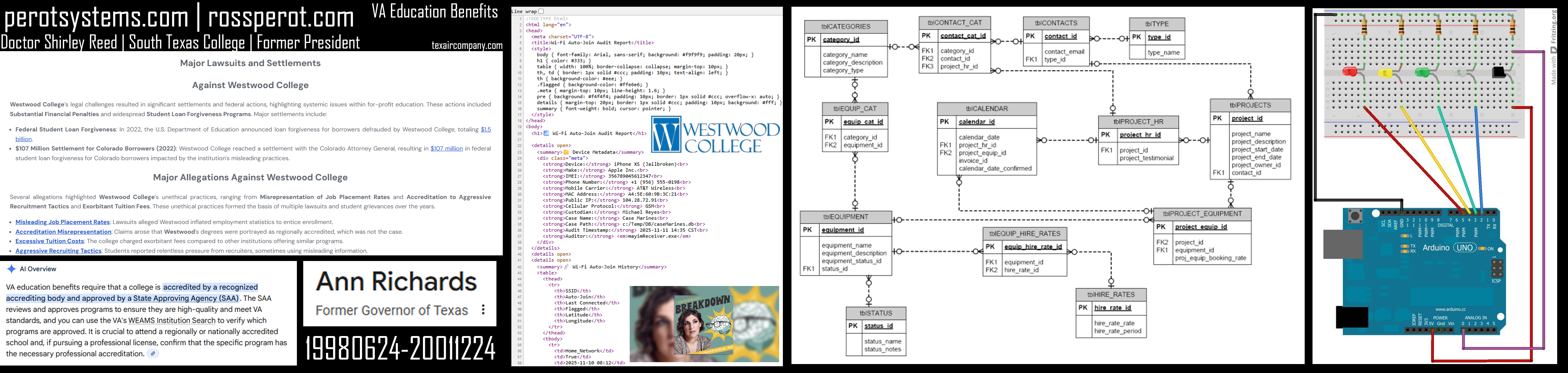Click the red LED on the breadboard
The image size is (1568, 373).
coord(1349,72)
